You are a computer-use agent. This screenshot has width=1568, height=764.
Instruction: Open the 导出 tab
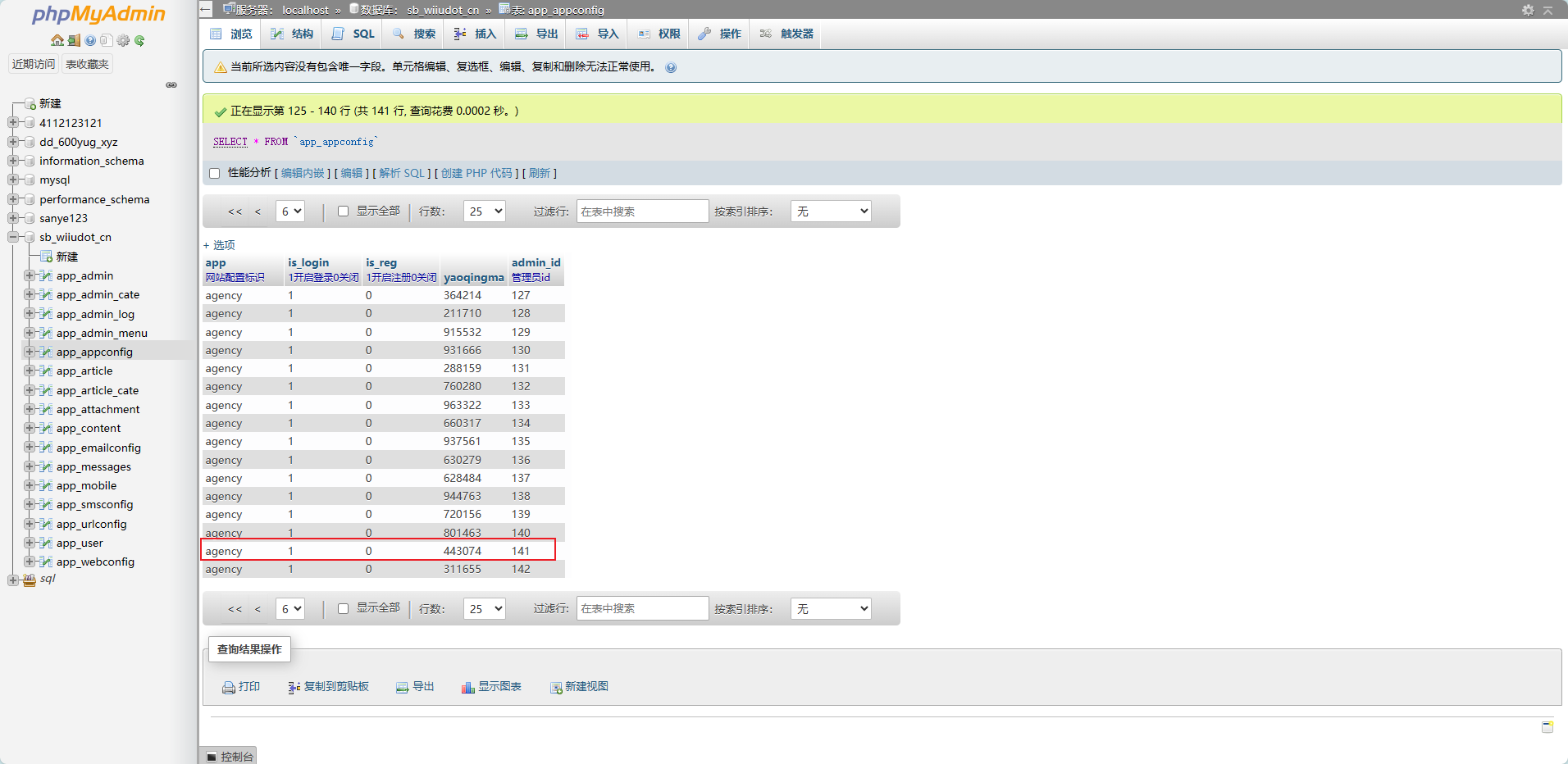(x=537, y=34)
